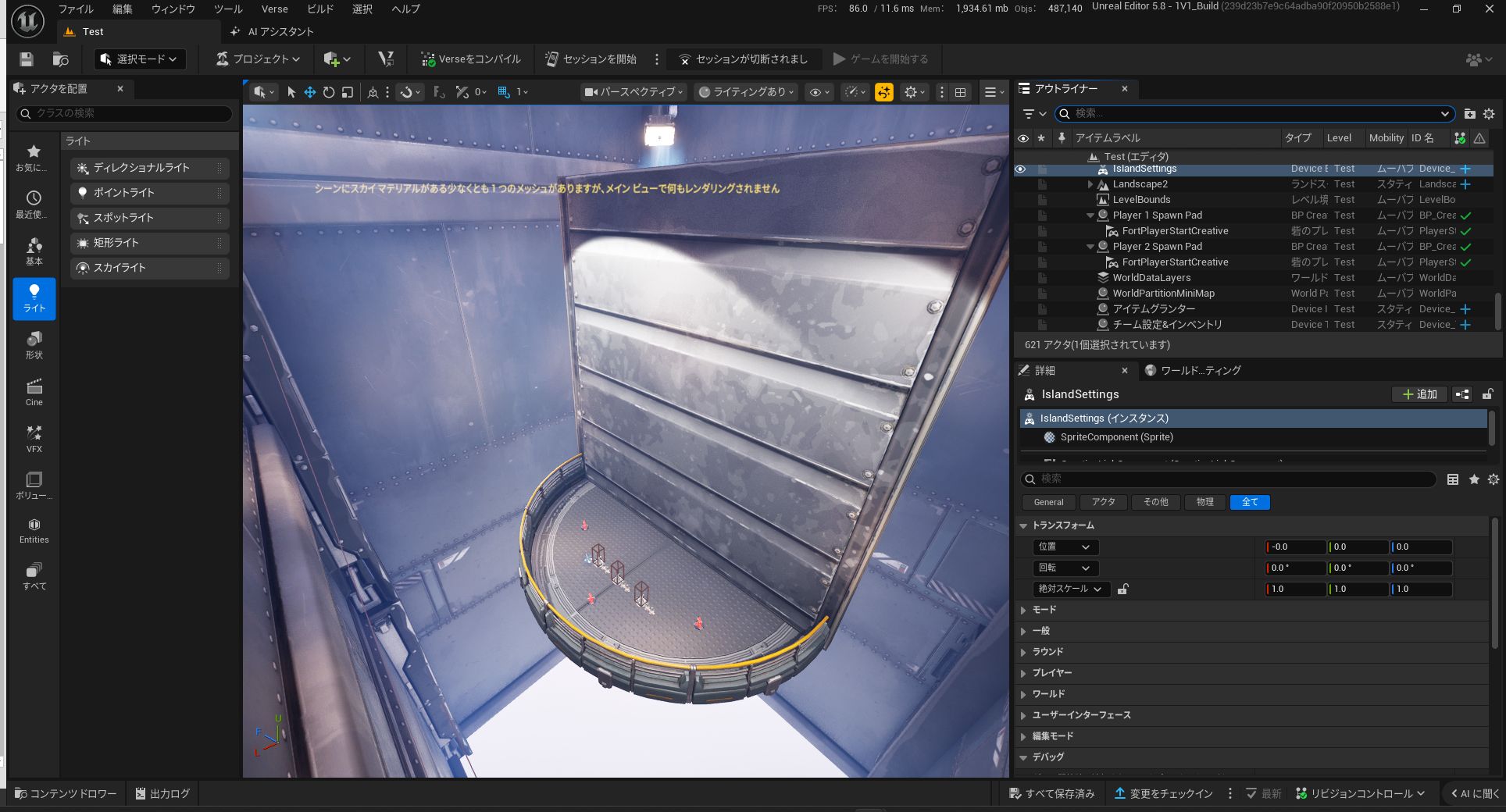Toggle the details panel lock icon
Viewport: 1506px width, 812px height.
point(1487,394)
